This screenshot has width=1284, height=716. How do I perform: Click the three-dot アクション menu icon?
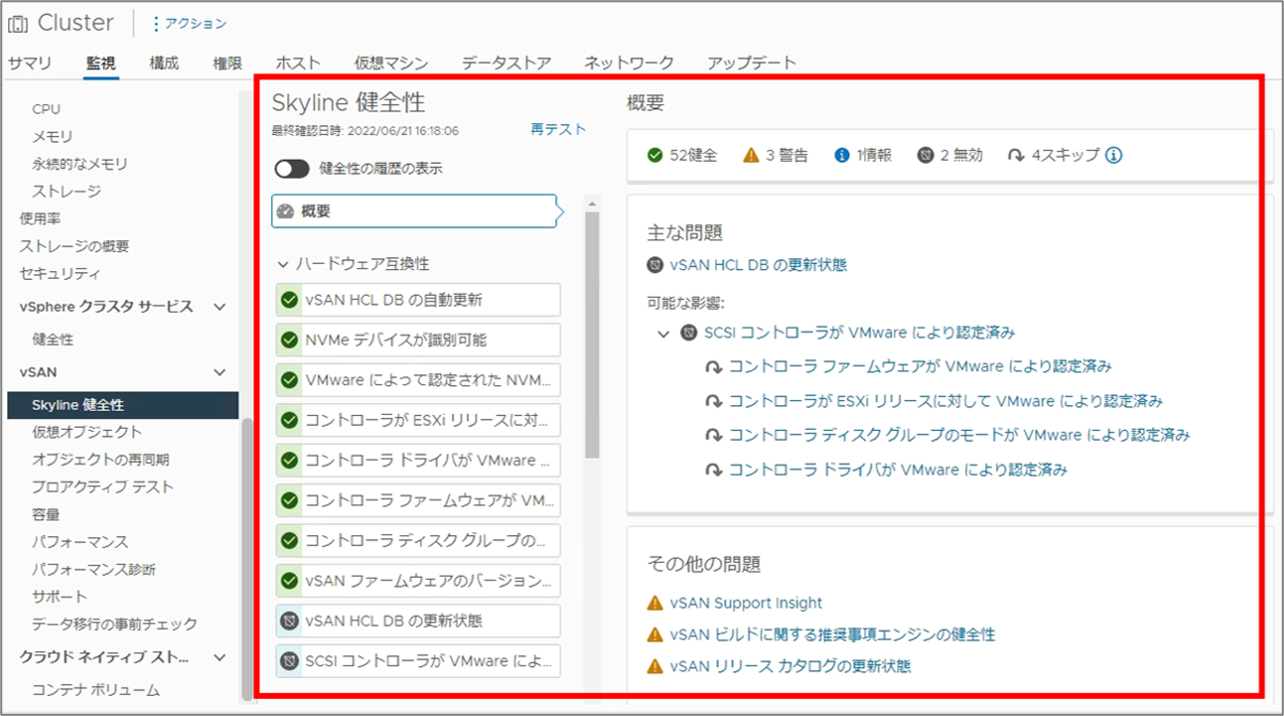click(155, 23)
